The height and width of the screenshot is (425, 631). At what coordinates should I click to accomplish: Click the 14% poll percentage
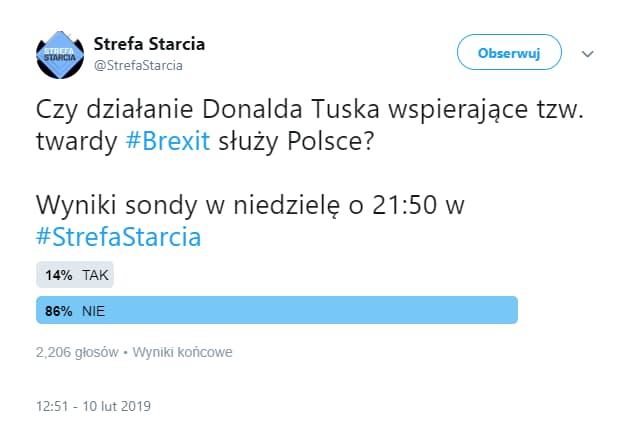click(x=59, y=275)
